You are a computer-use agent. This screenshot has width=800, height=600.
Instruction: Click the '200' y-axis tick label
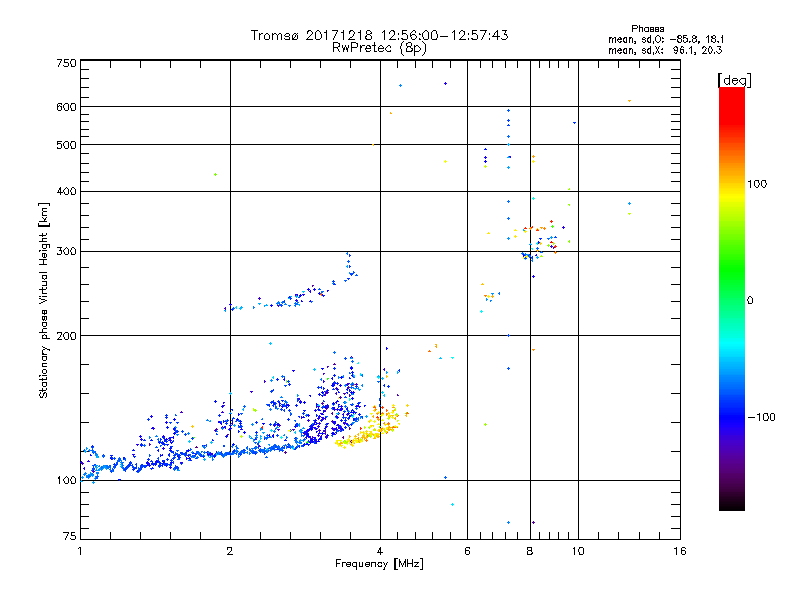(67, 336)
